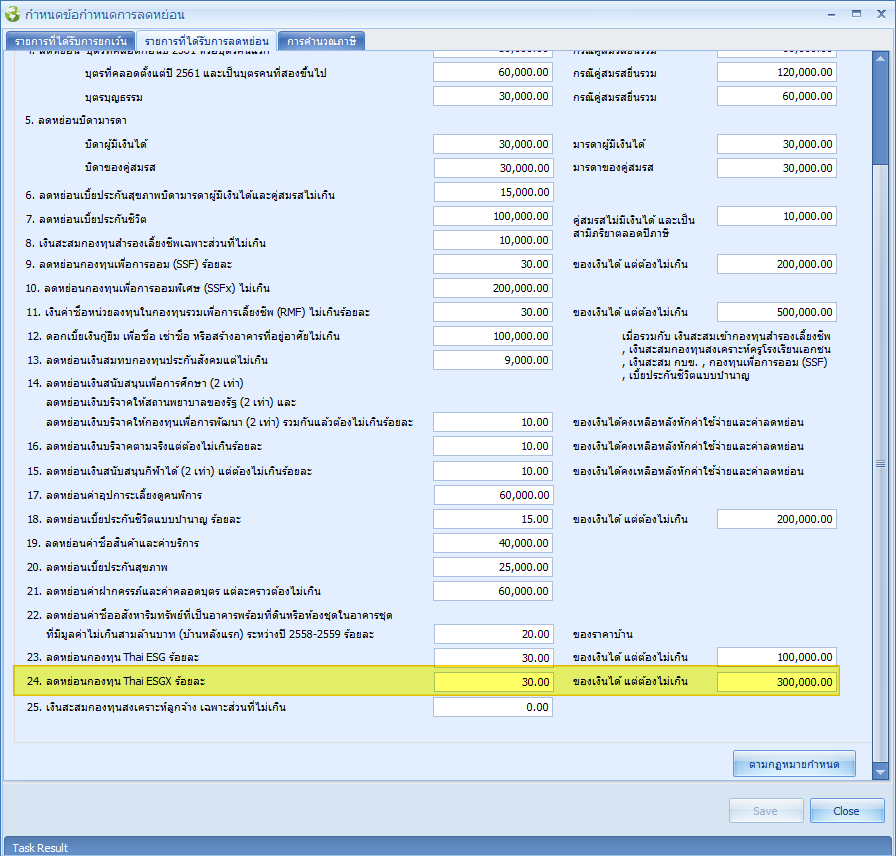The image size is (896, 856).
Task: Click the Thai ESGX 300,000.00 limit field
Action: coord(777,682)
